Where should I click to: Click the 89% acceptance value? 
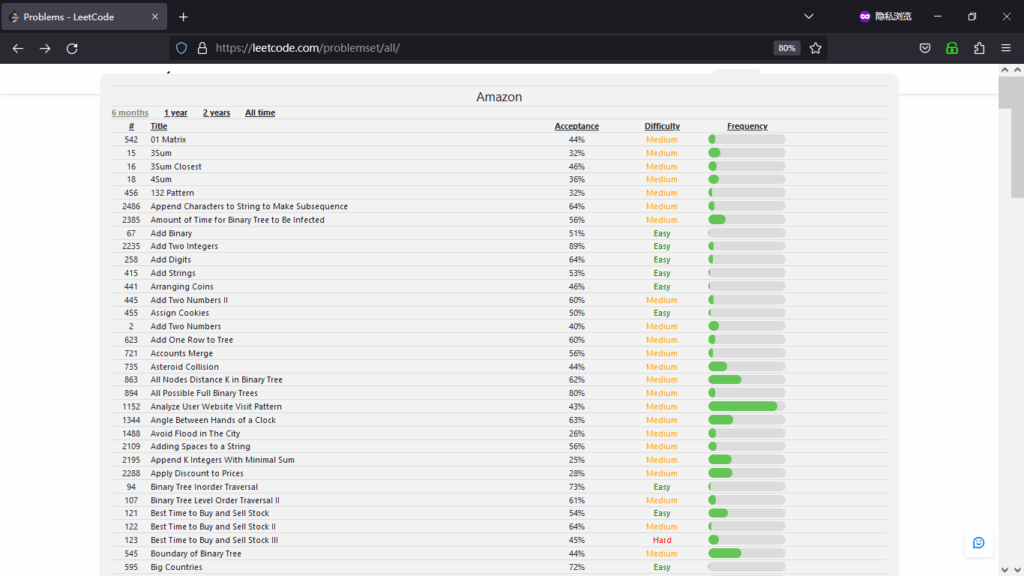[x=577, y=246]
